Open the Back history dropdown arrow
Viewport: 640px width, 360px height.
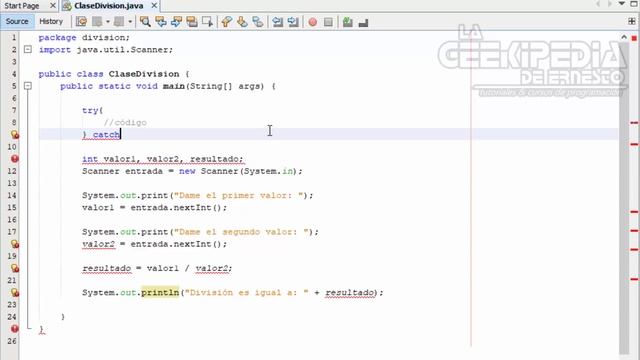[107, 22]
